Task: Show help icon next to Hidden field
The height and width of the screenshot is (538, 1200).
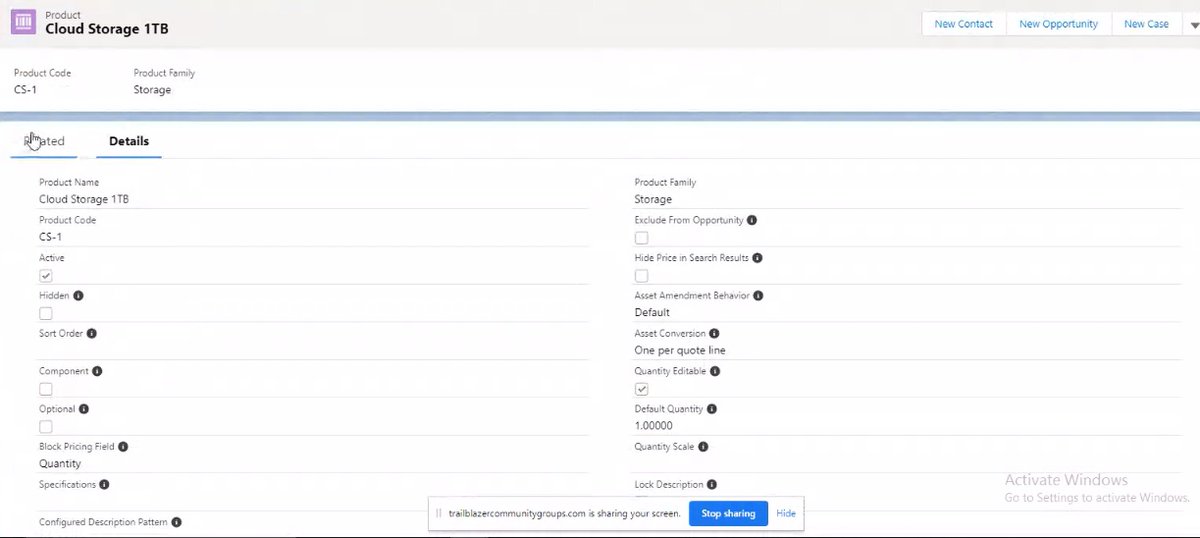Action: 78,296
